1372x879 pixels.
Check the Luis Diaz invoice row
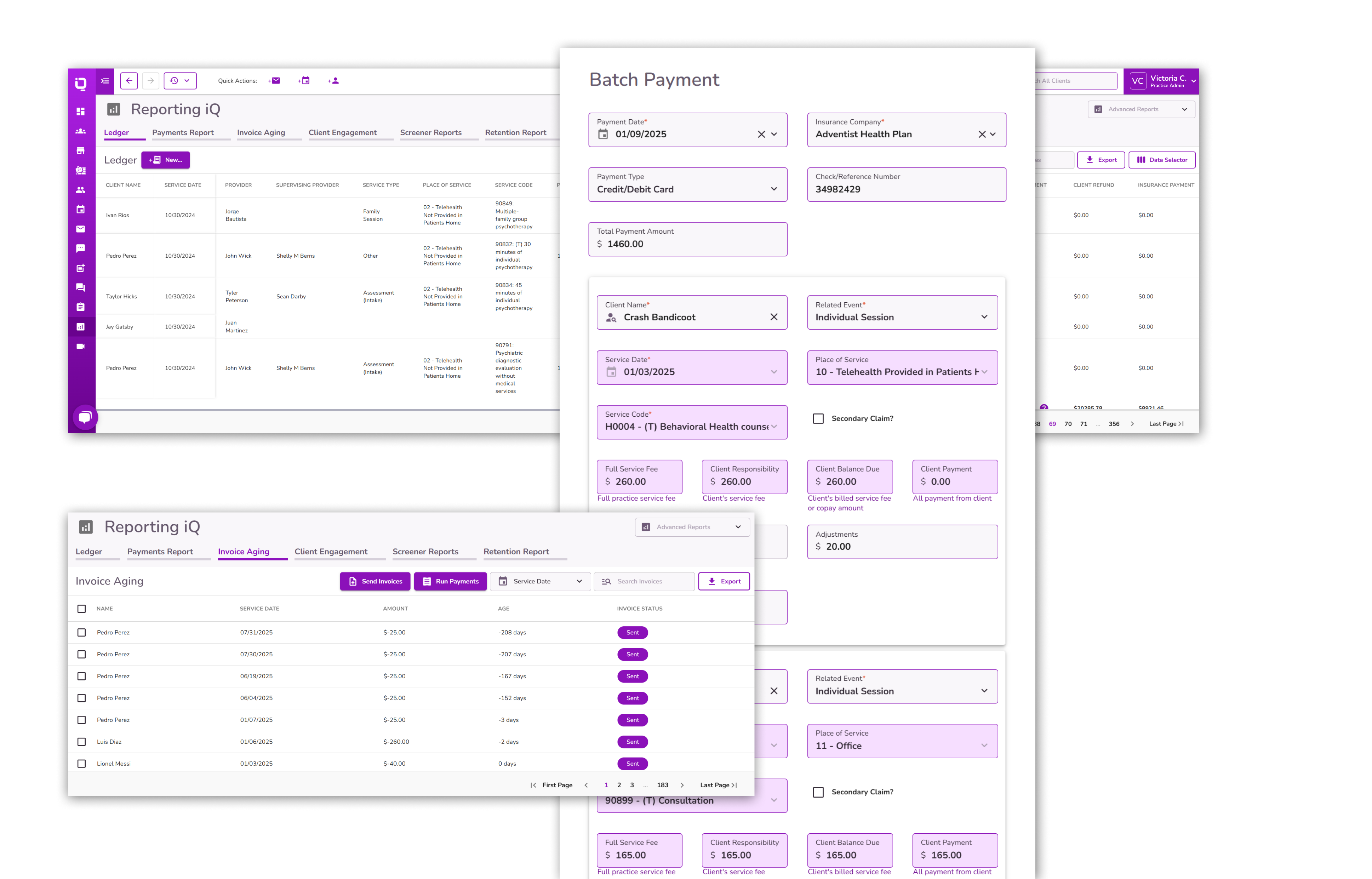click(x=82, y=741)
